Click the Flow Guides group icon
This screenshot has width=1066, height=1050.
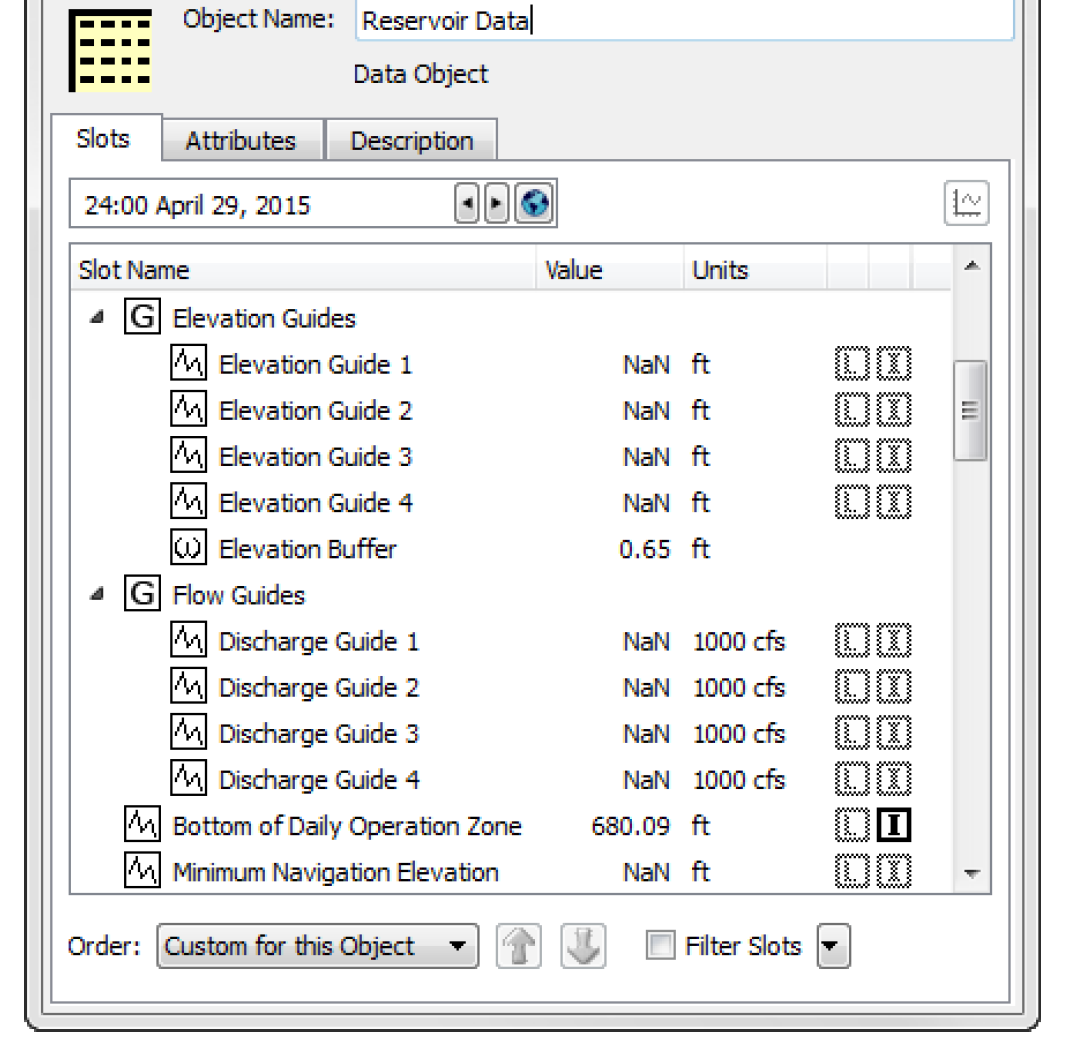pos(142,595)
